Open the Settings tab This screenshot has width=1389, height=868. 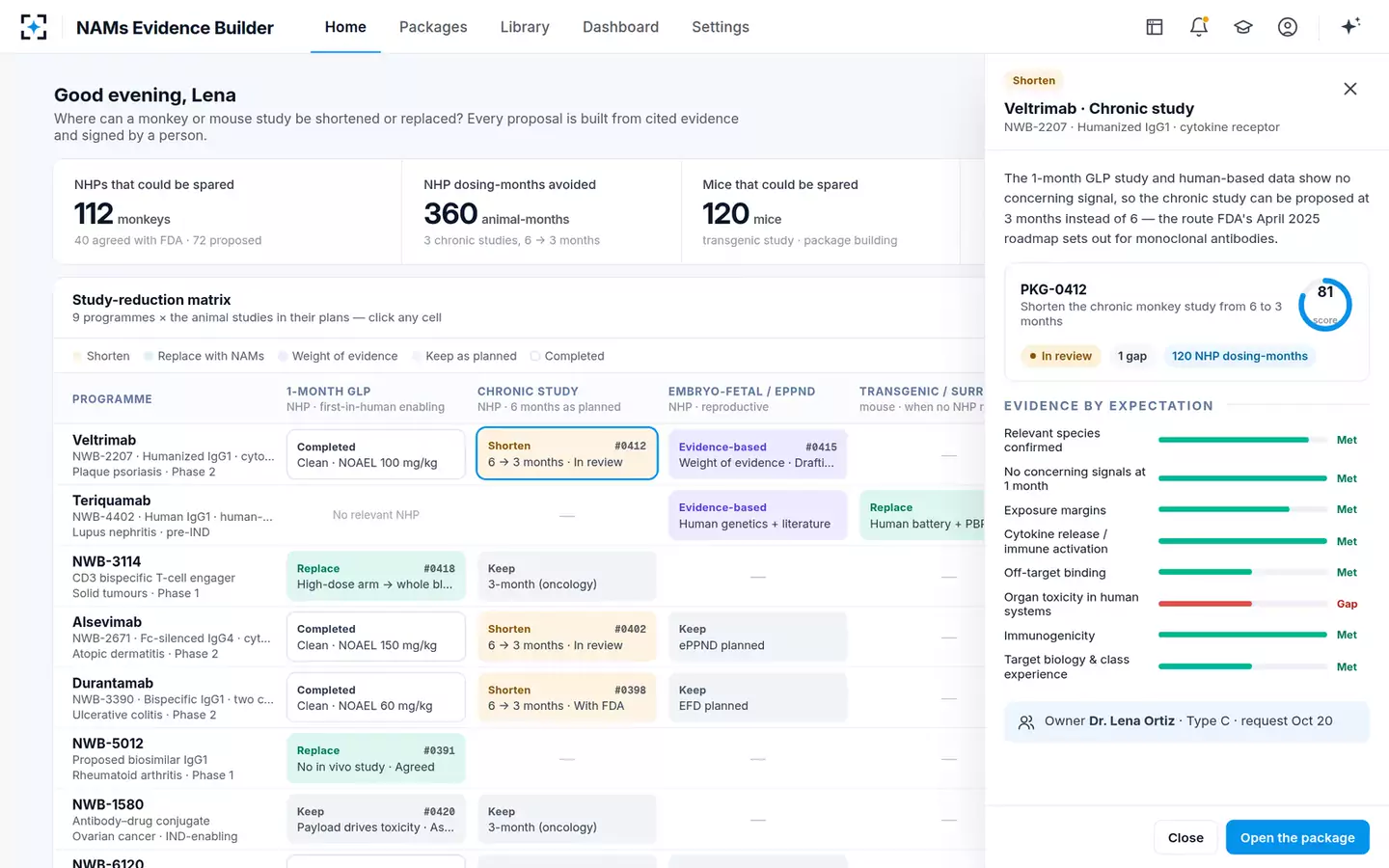pos(721,27)
